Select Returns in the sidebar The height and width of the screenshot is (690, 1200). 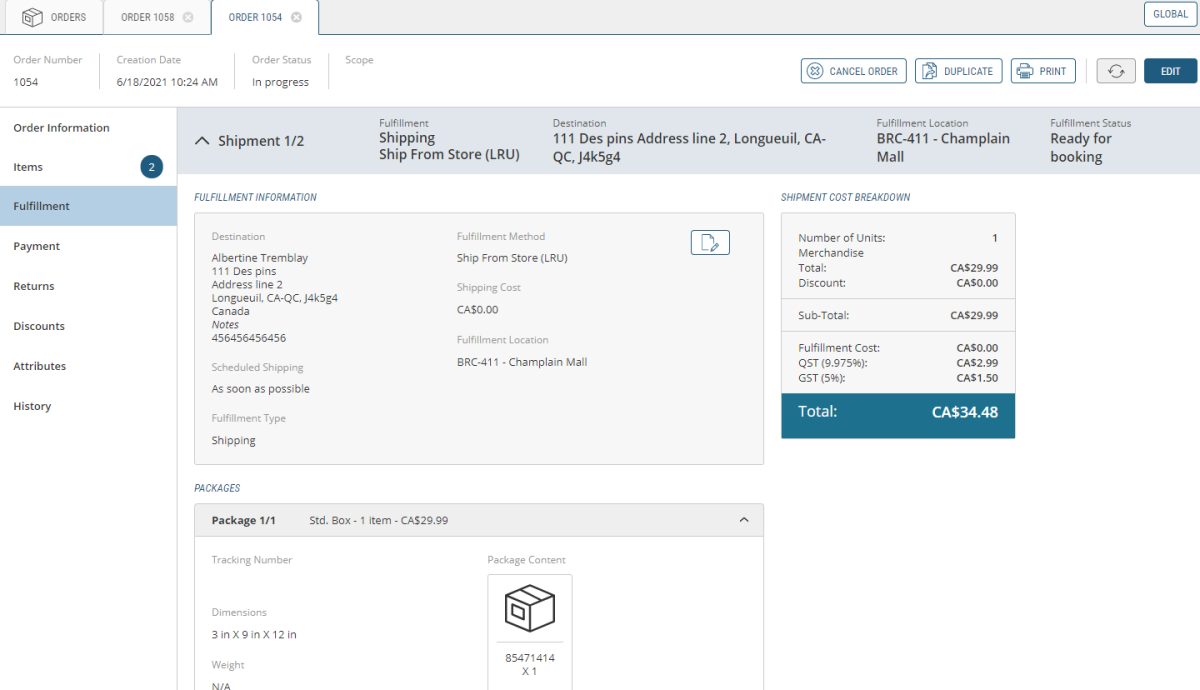coord(34,286)
